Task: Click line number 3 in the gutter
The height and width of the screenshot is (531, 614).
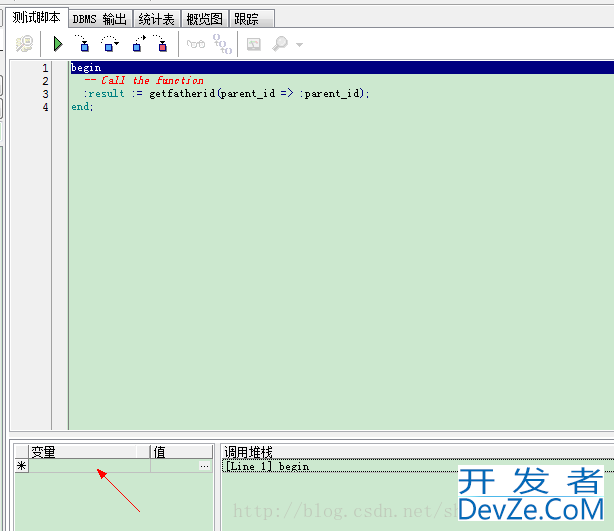Action: pyautogui.click(x=45, y=94)
